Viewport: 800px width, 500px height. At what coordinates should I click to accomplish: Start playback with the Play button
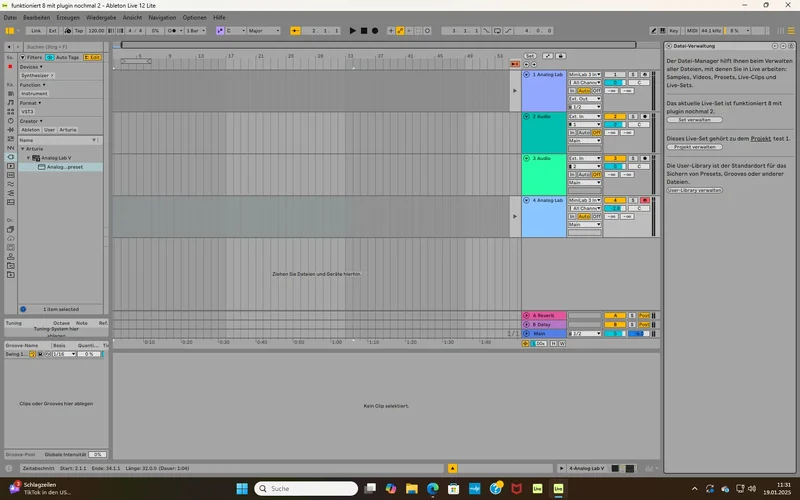pyautogui.click(x=352, y=31)
